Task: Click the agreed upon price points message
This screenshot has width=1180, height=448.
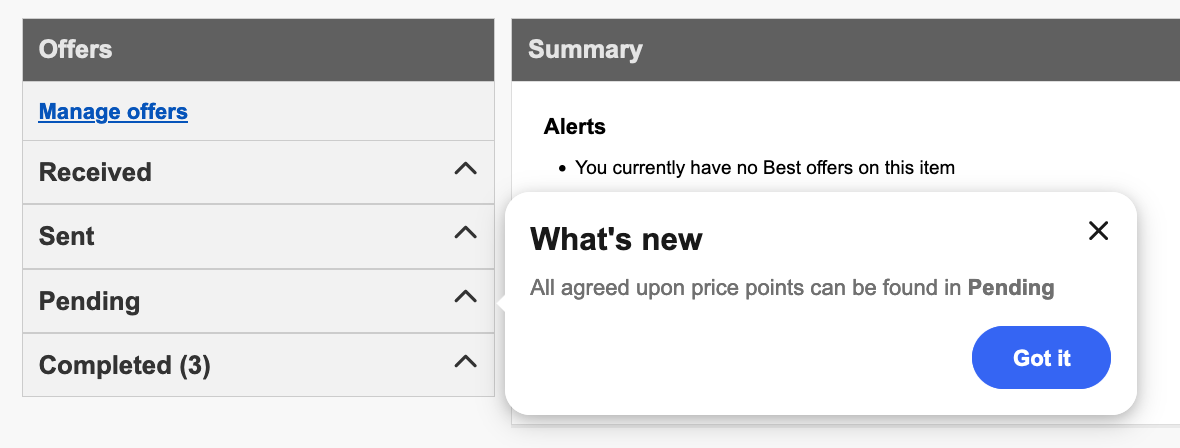Action: pos(747,289)
